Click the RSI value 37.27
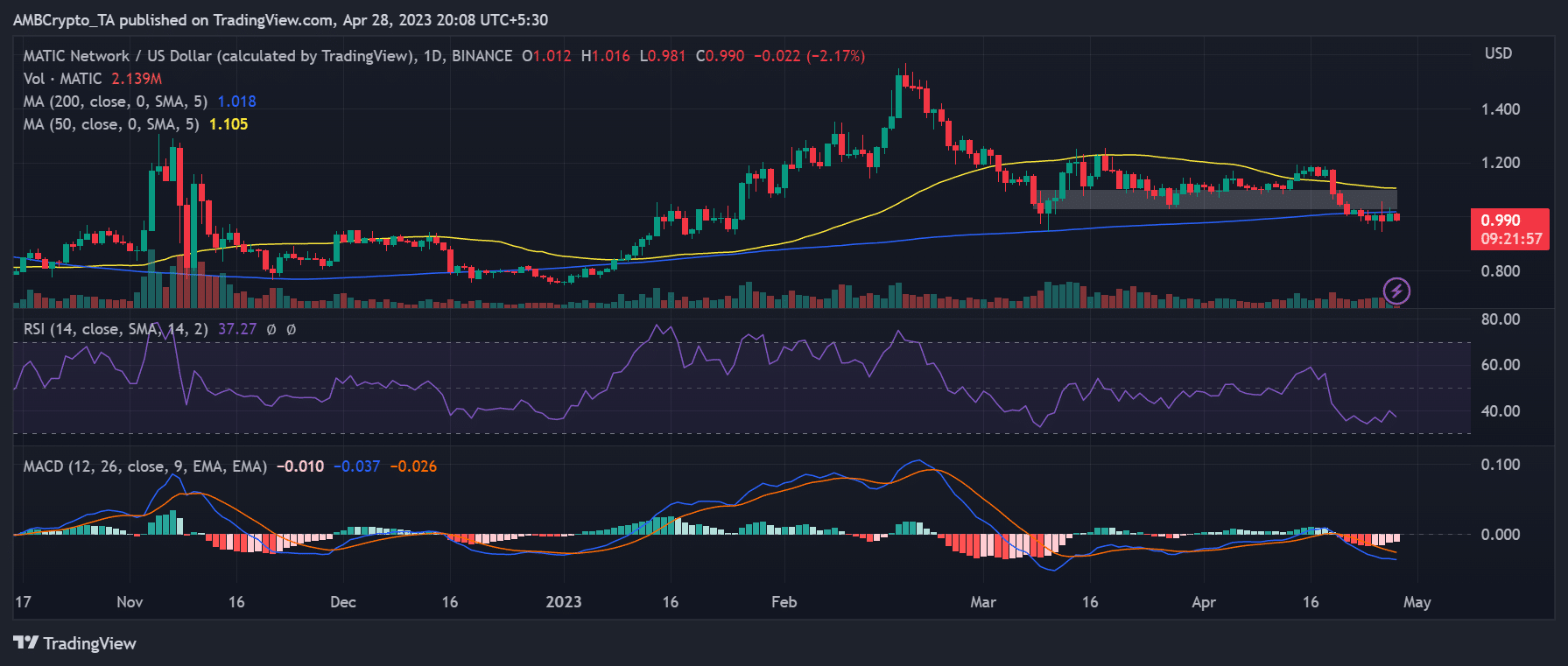 tap(237, 329)
